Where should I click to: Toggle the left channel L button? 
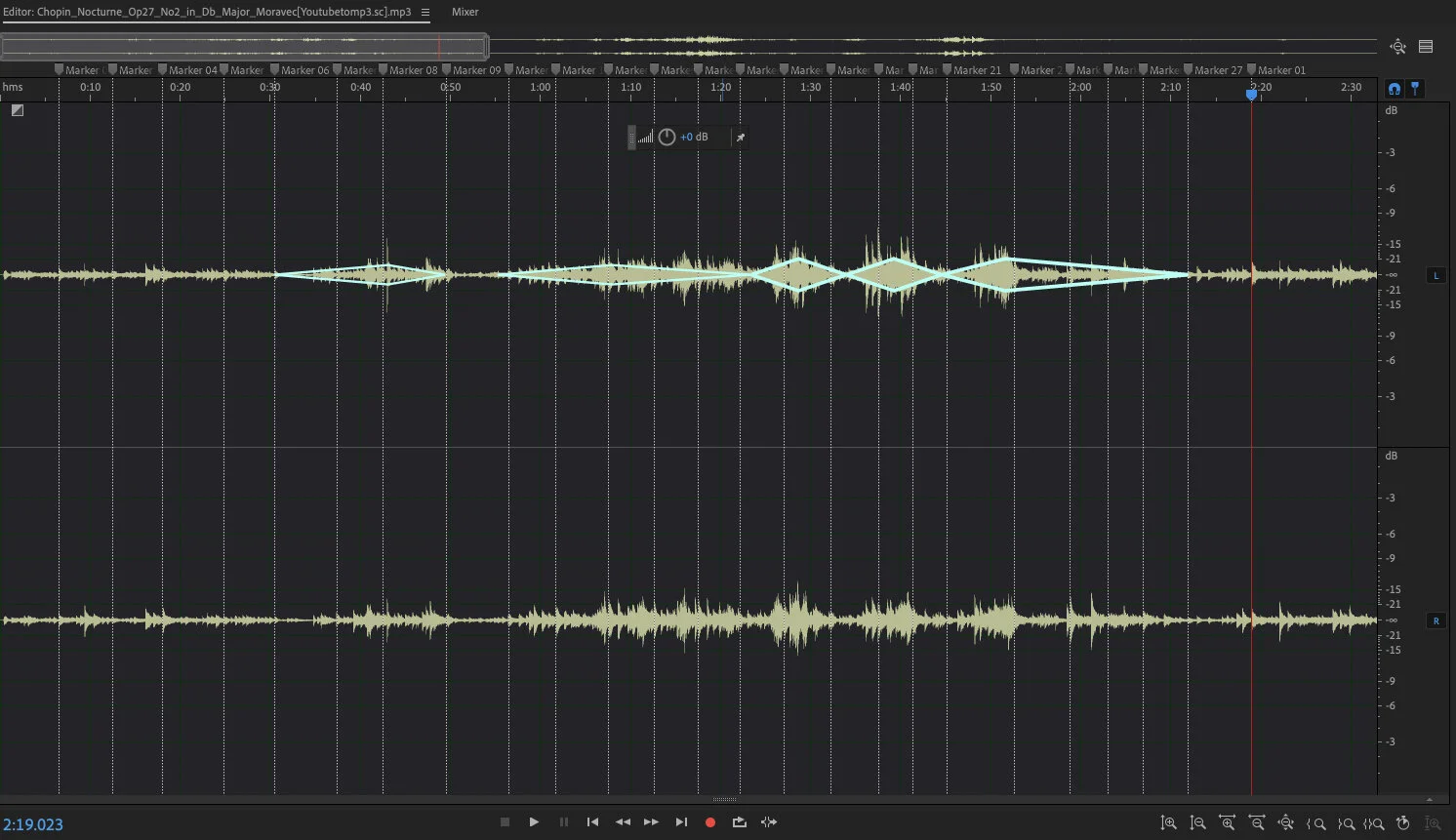(1436, 275)
